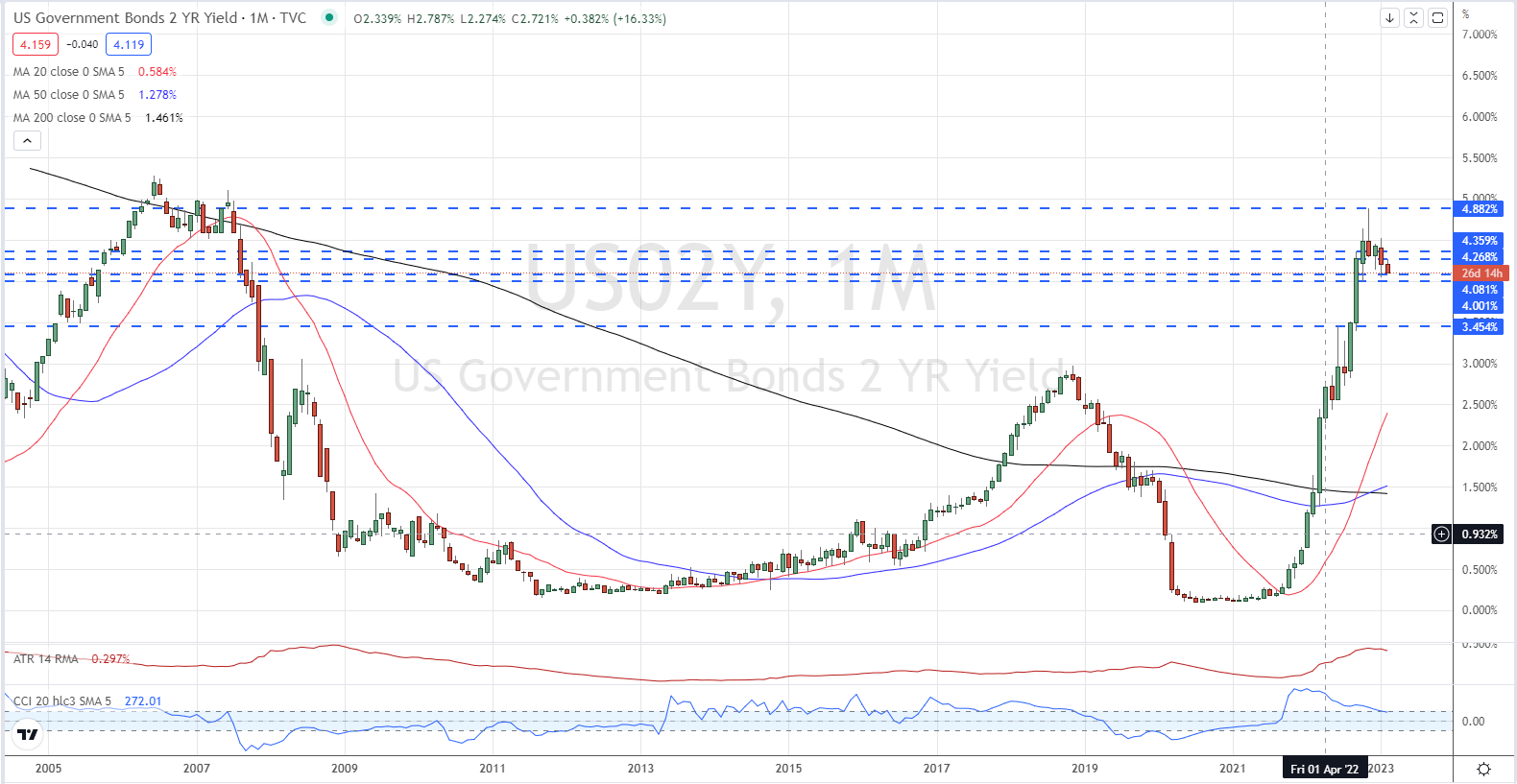Click the MA 50 value 1.278%

[x=157, y=94]
